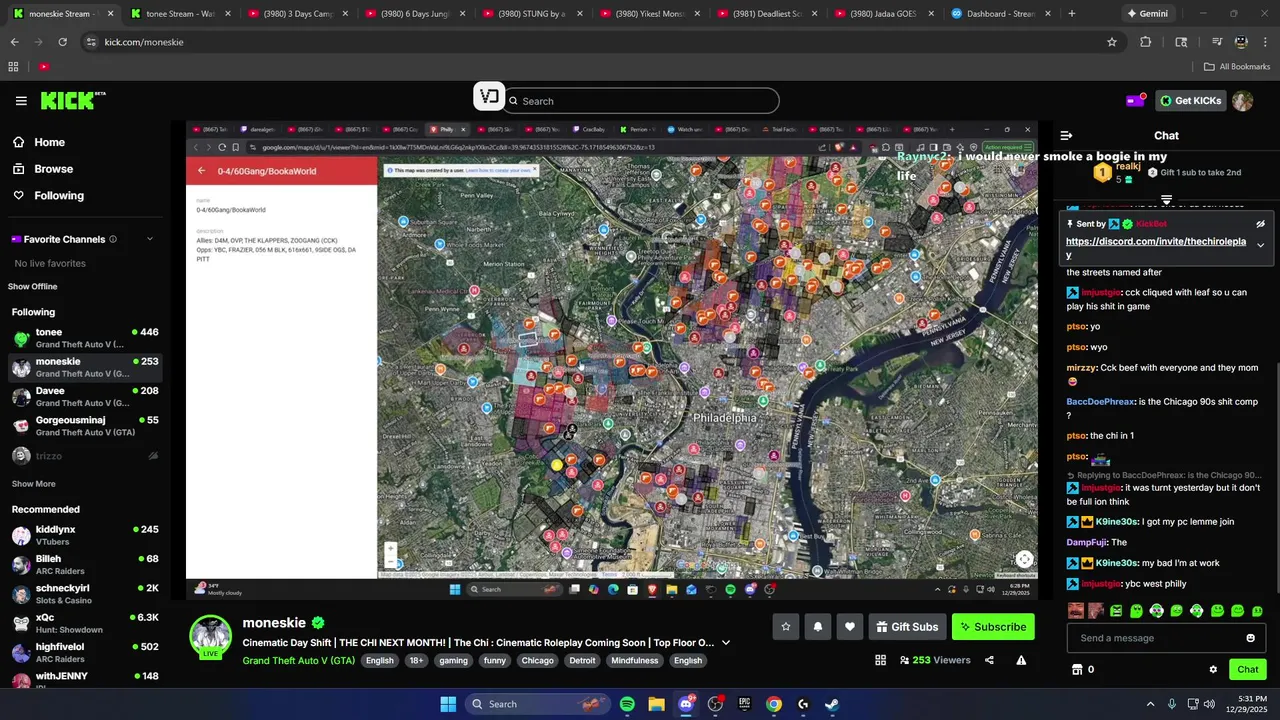Click the Kick logo
This screenshot has width=1280, height=720.
[x=73, y=100]
